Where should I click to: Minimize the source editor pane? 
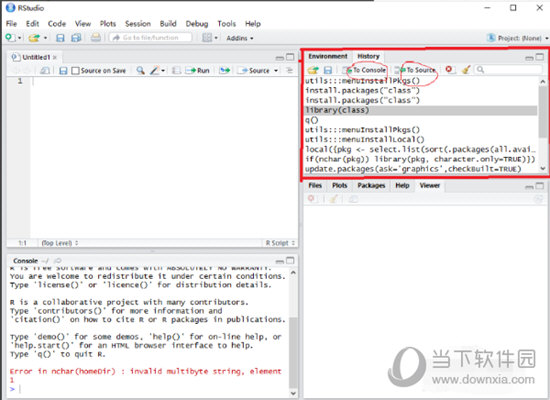click(280, 58)
